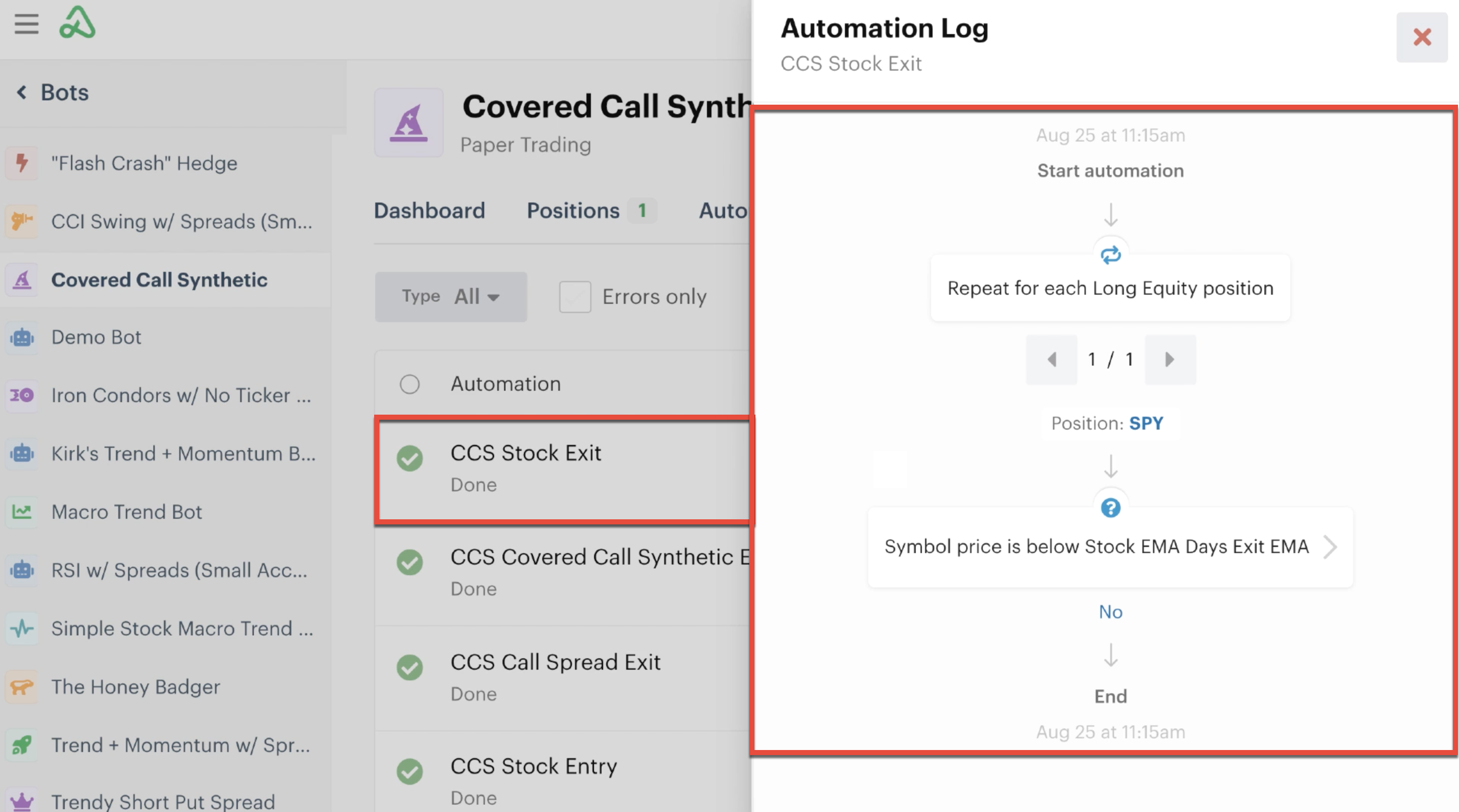The image size is (1459, 812).
Task: Click Repeat for each Long Equity position card
Action: (x=1110, y=288)
